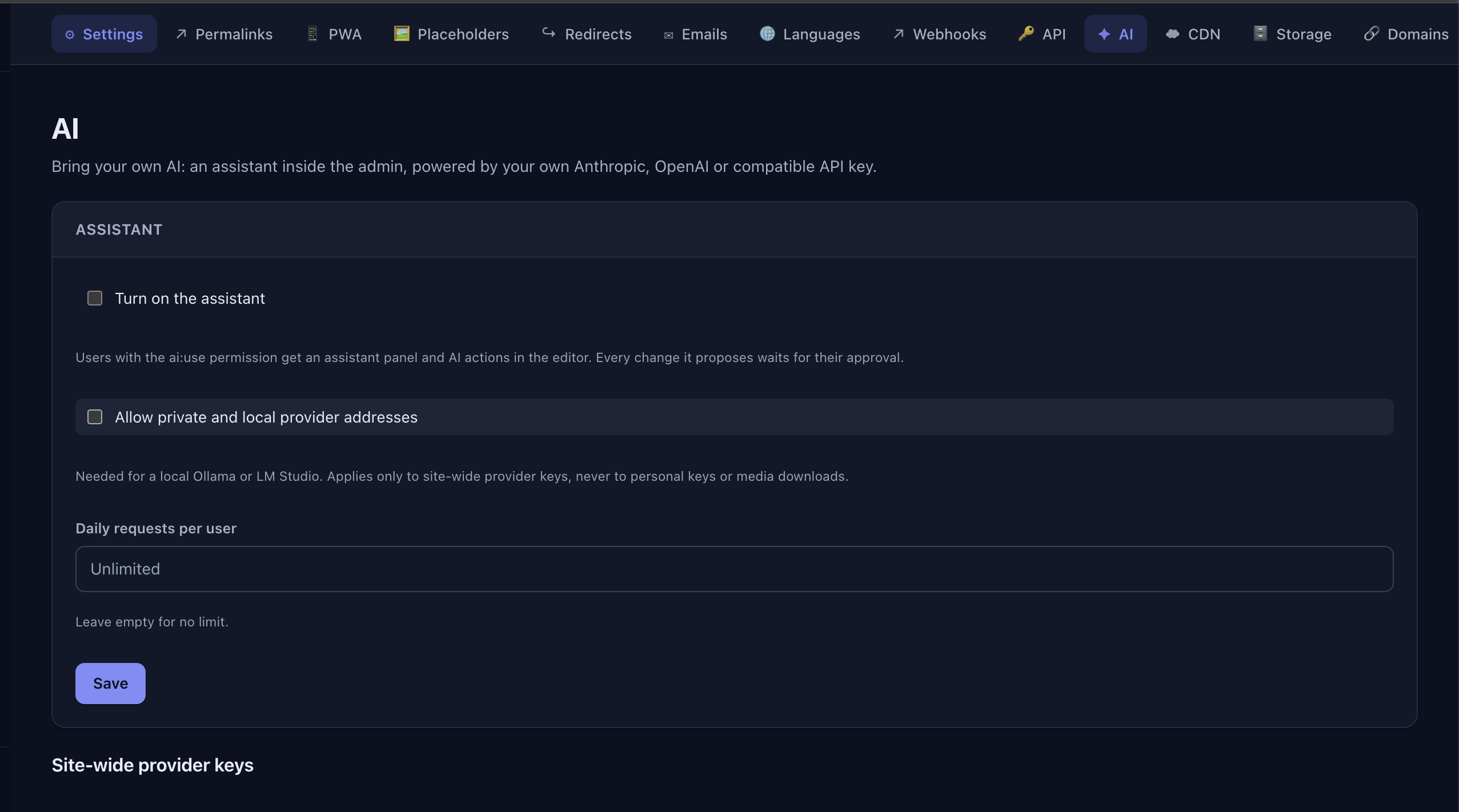The height and width of the screenshot is (812, 1459).
Task: Click the Redirects arrow icon
Action: click(x=548, y=33)
